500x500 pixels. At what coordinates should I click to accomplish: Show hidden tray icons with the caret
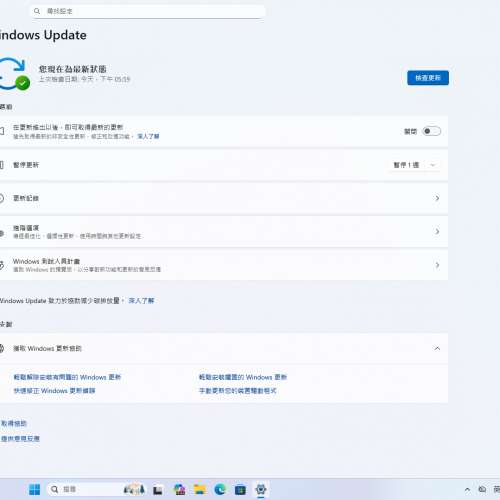[467, 489]
